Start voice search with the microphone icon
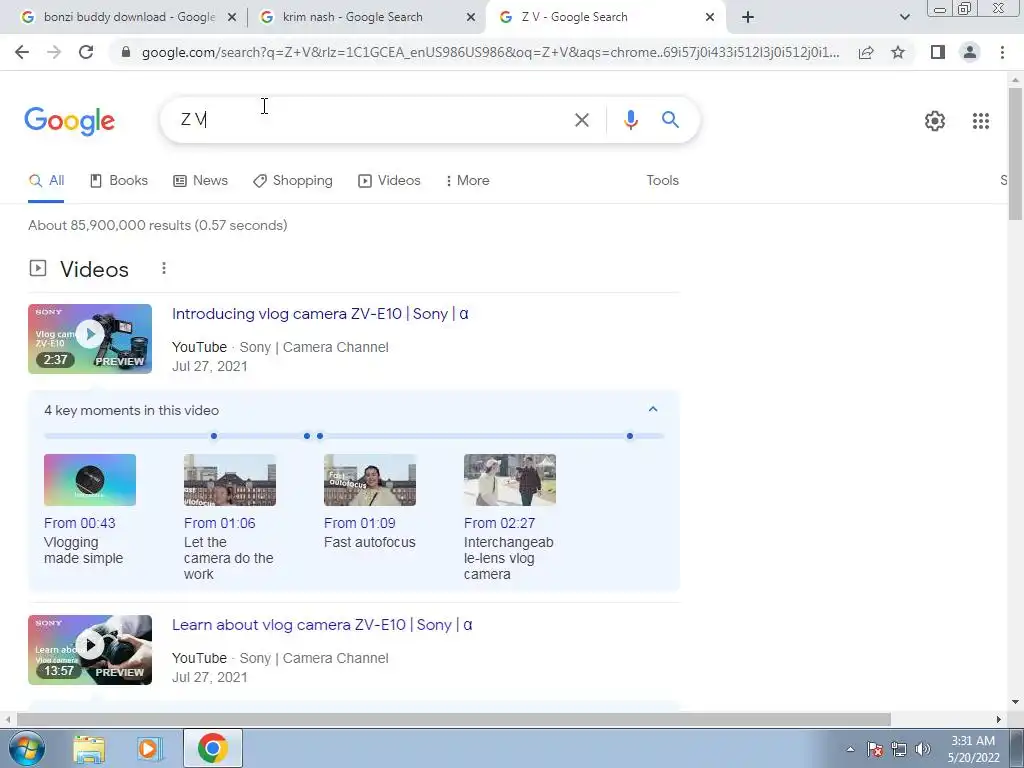Image resolution: width=1024 pixels, height=768 pixels. pos(631,120)
